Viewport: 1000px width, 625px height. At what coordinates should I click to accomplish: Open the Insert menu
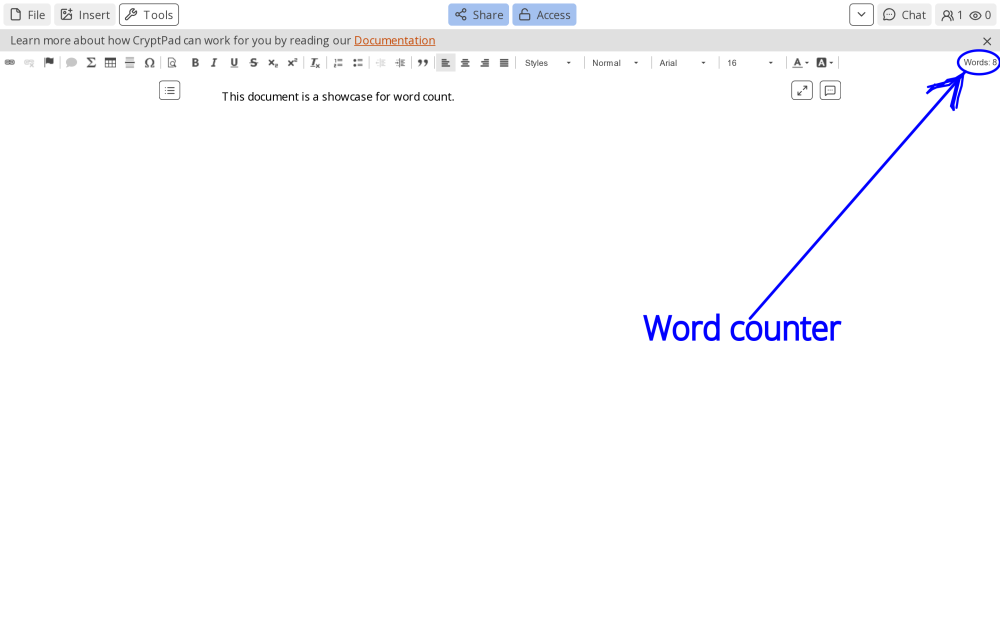tap(85, 15)
